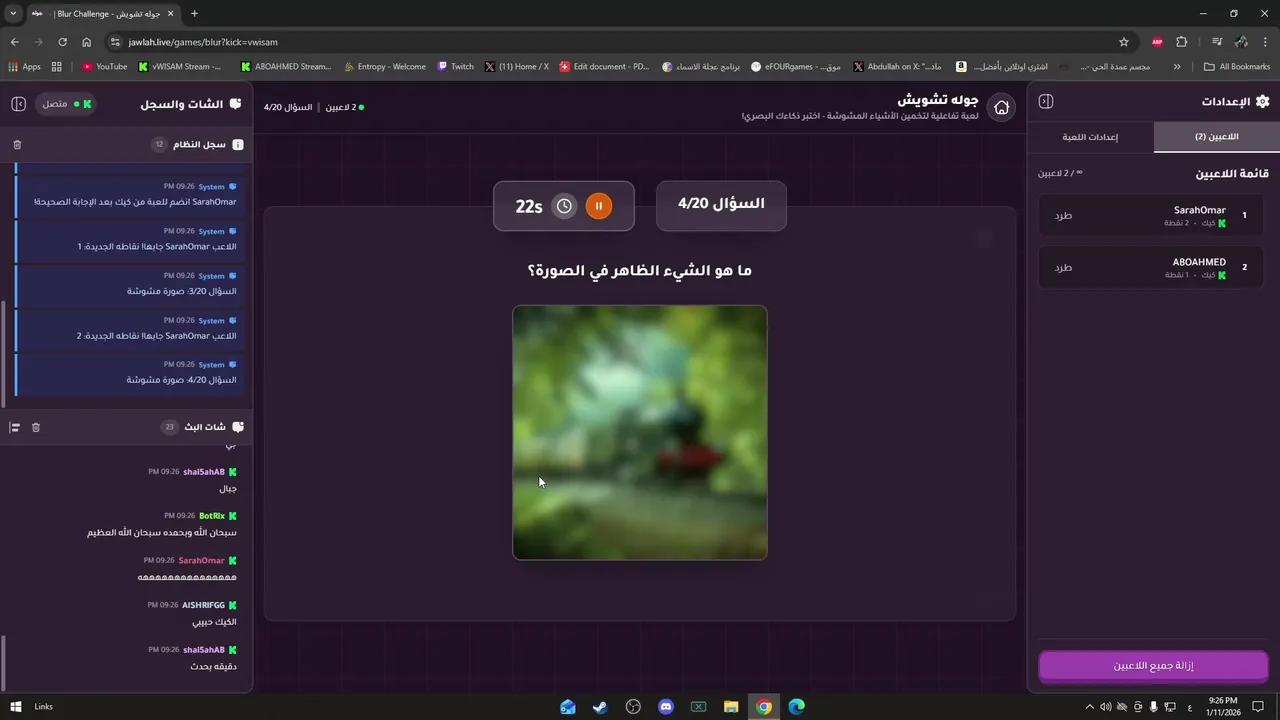The image size is (1280, 720).
Task: Open Chrome's home page button
Action: [x=87, y=42]
